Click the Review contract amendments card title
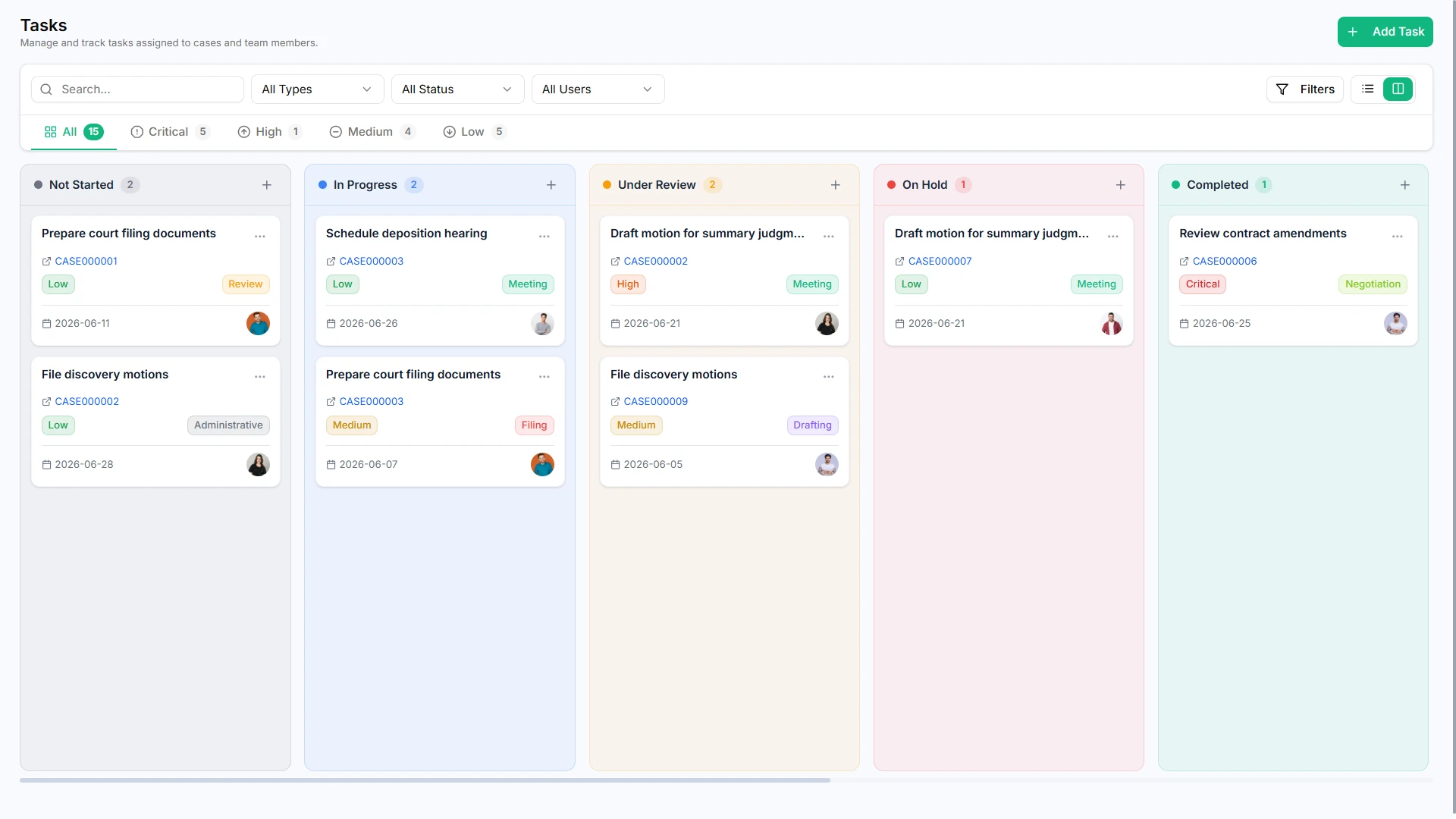 click(1263, 234)
